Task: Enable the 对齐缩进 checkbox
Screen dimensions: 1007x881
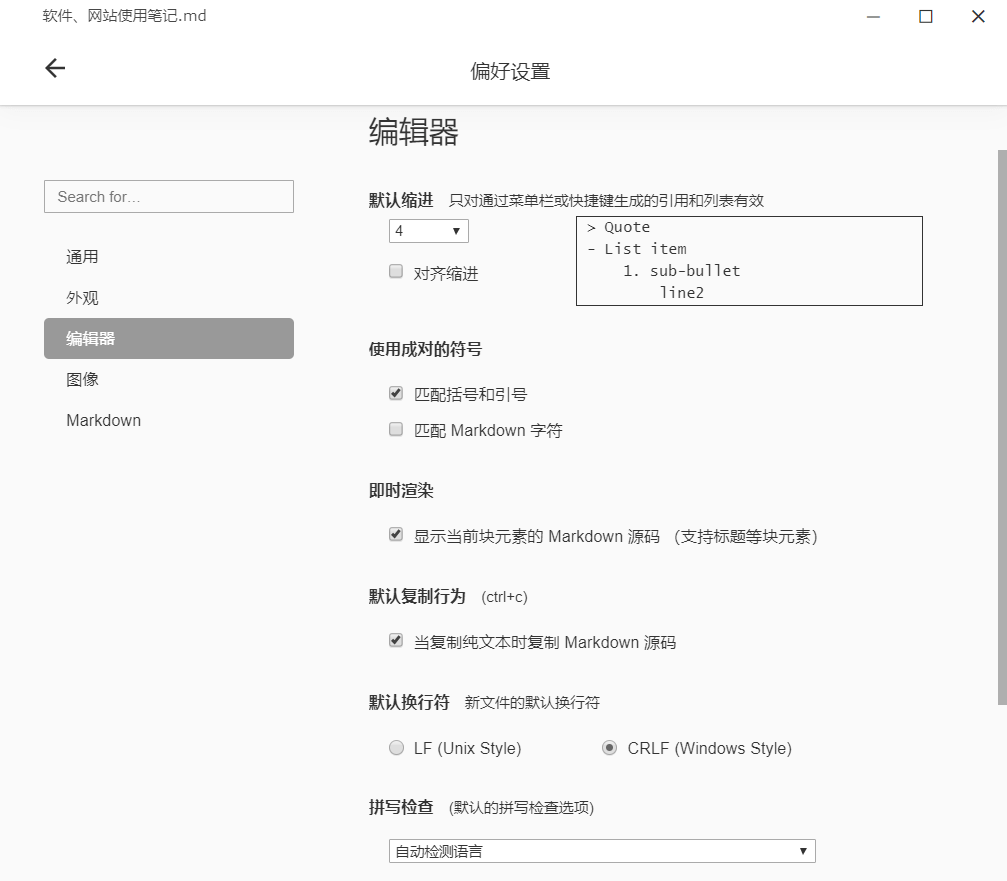Action: point(395,271)
